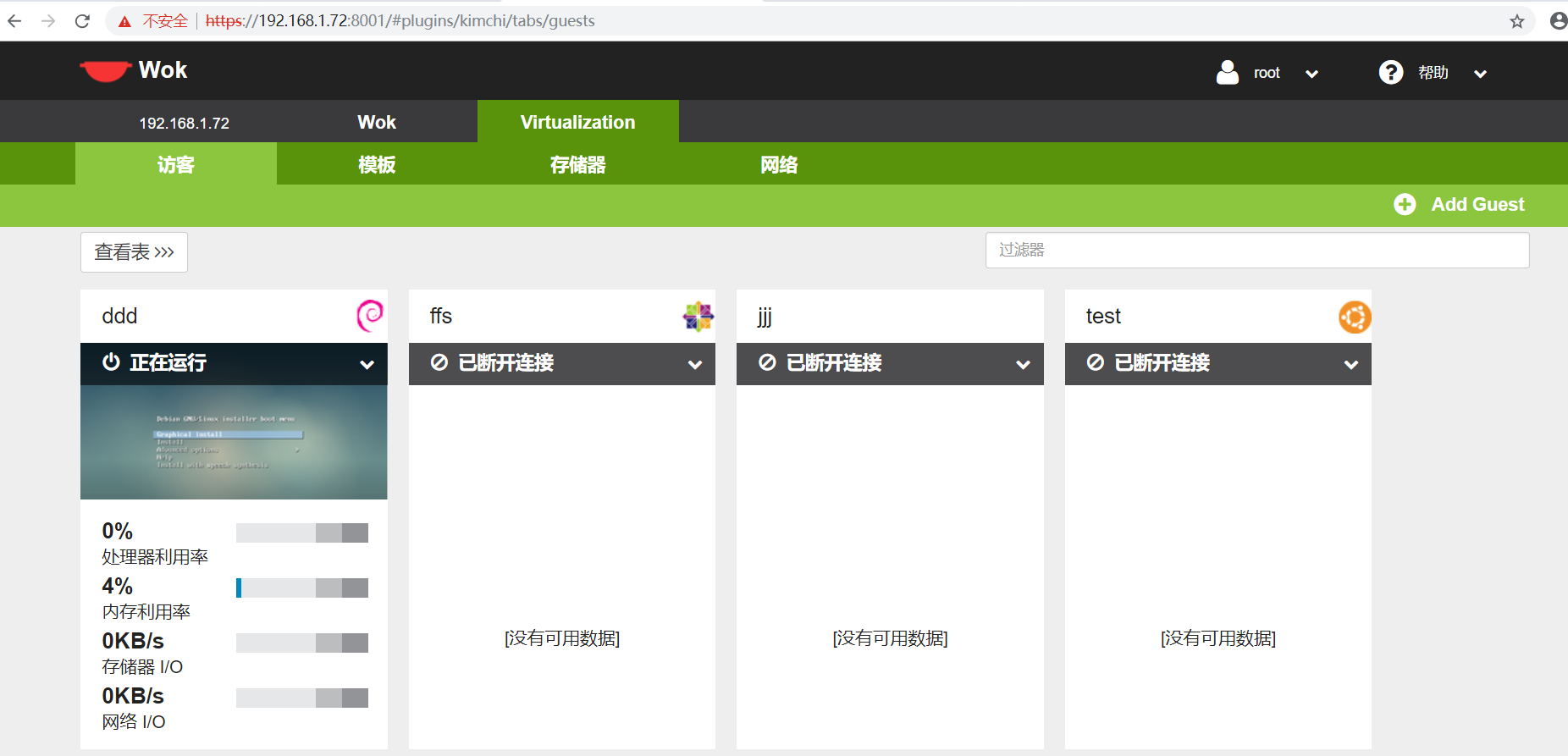Viewport: 1568px width, 756px height.
Task: Click the Add Guest button
Action: tap(1460, 204)
